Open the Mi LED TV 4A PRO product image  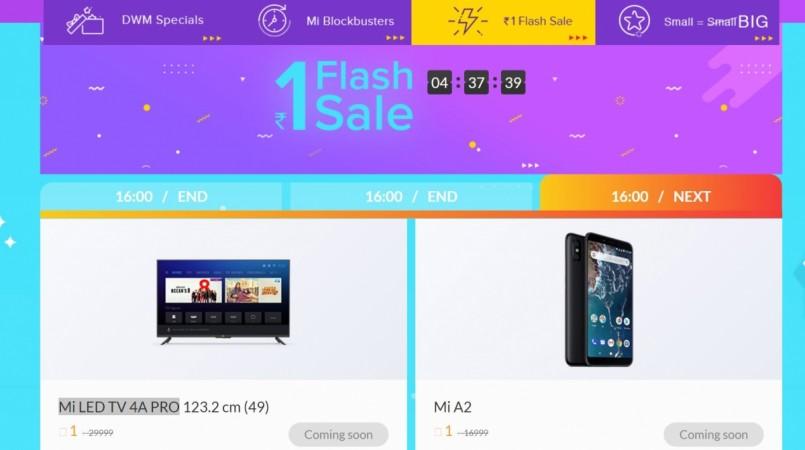223,302
